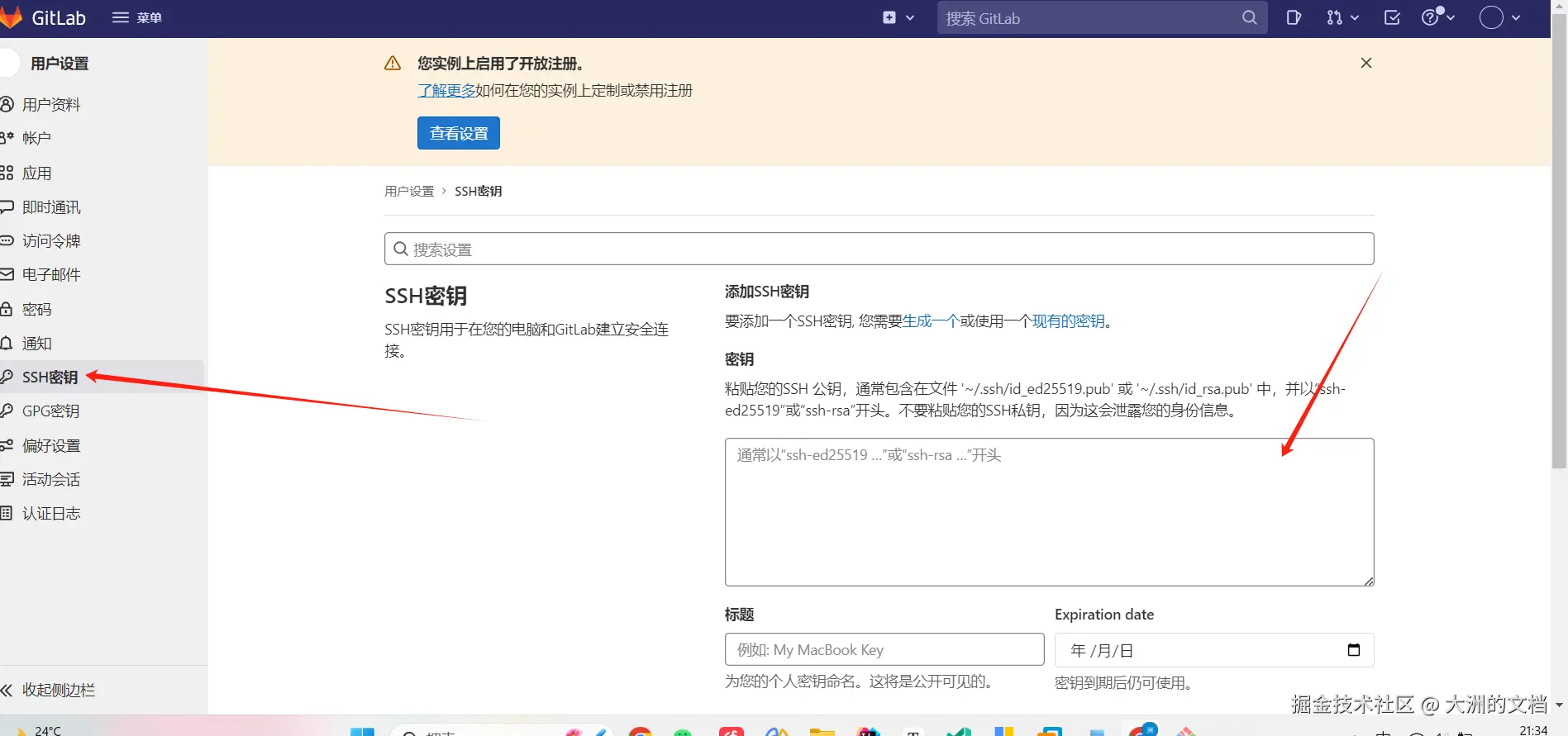
Task: Click SSH密钥 in the breadcrumb
Action: click(478, 191)
